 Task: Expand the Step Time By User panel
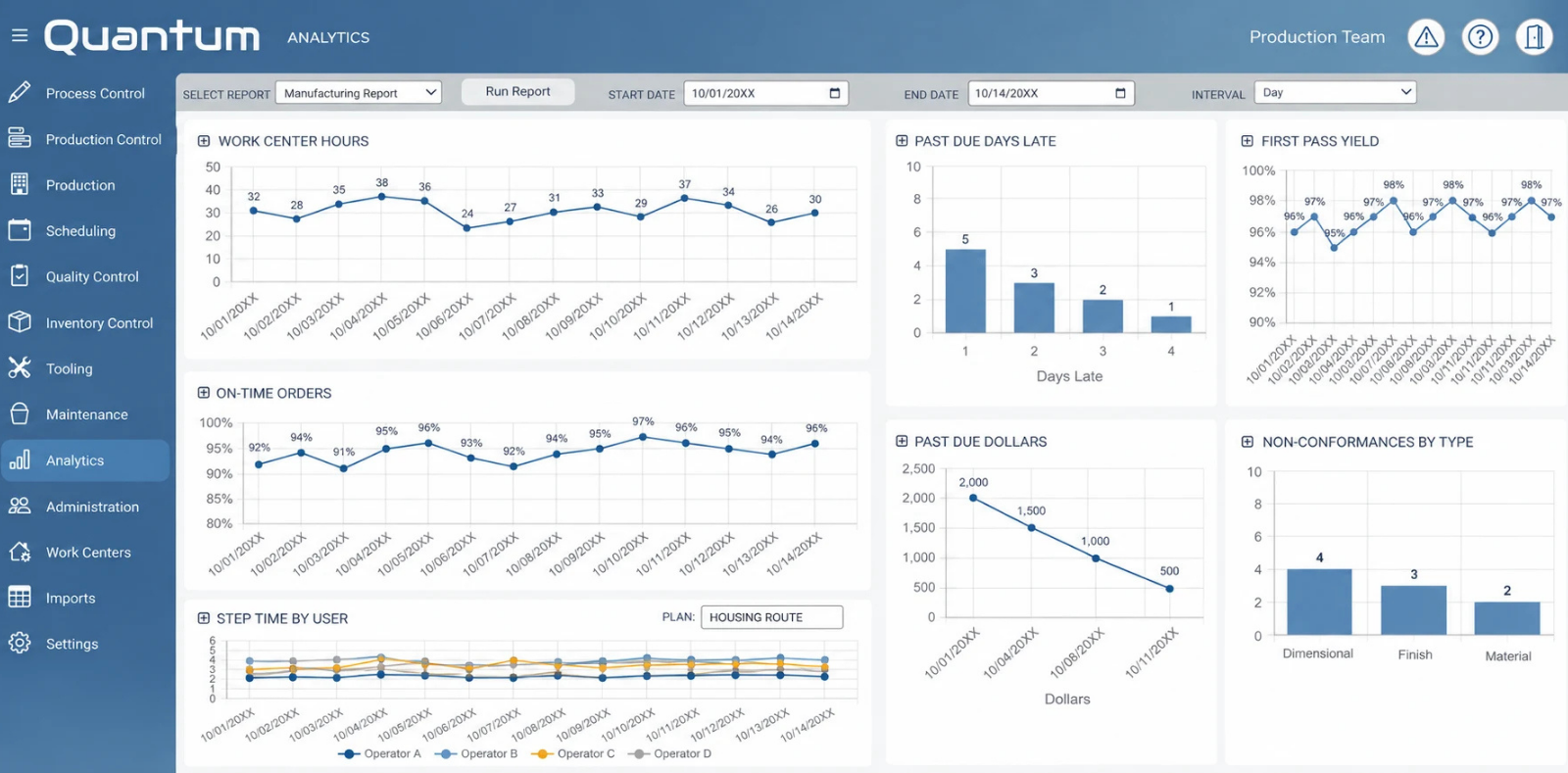click(204, 618)
